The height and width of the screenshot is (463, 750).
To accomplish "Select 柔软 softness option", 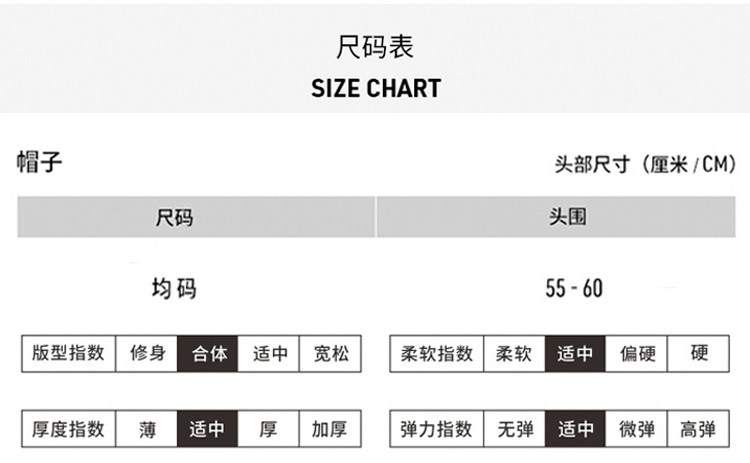I will coord(514,353).
